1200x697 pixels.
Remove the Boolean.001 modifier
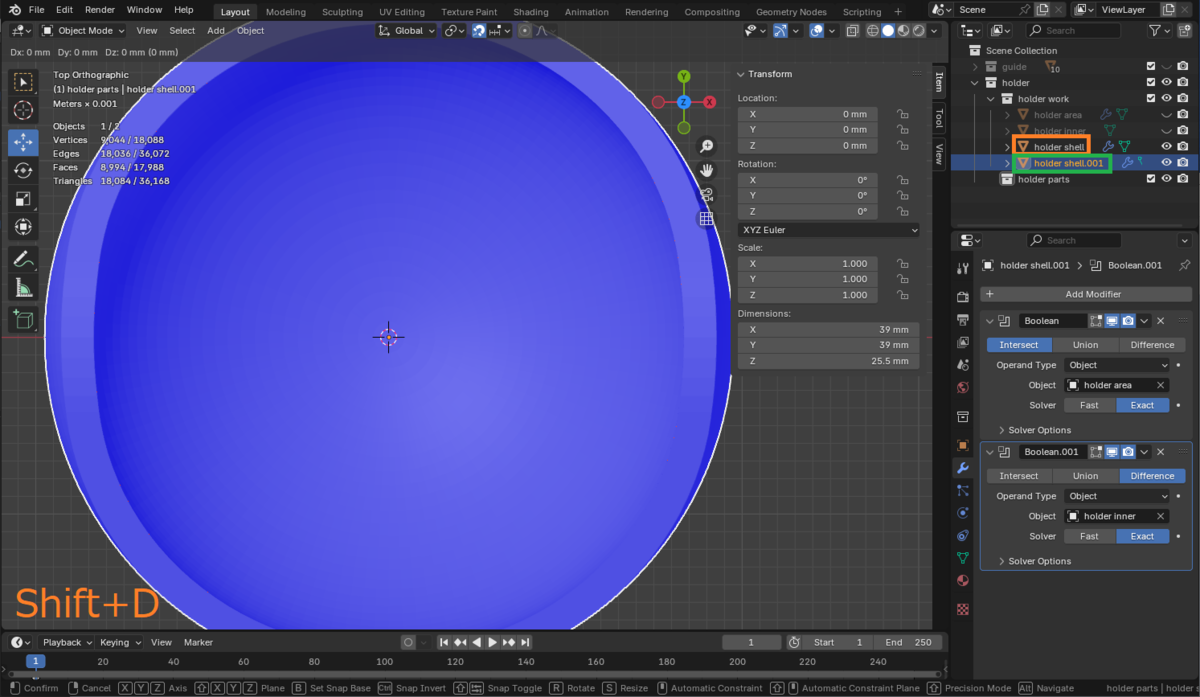(1161, 452)
